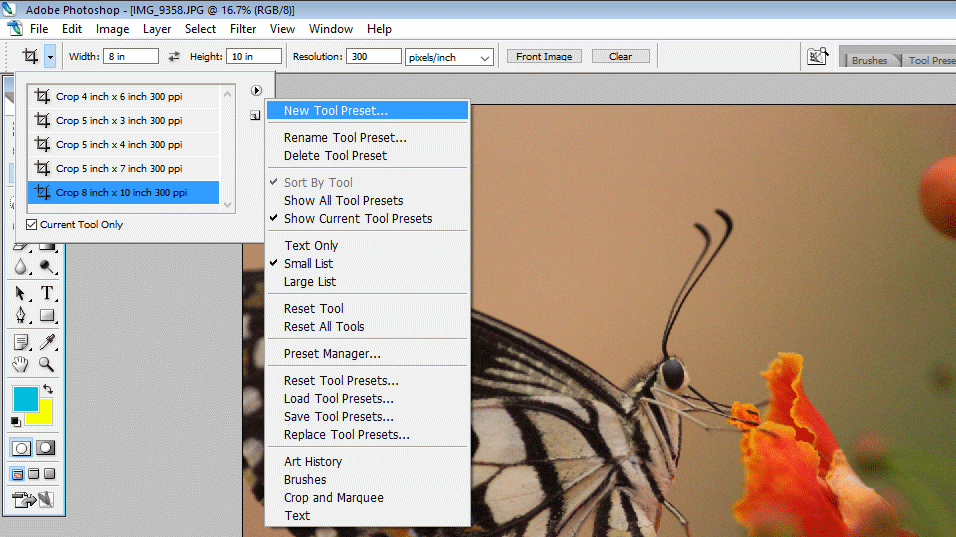Open the Layer menu

(157, 29)
